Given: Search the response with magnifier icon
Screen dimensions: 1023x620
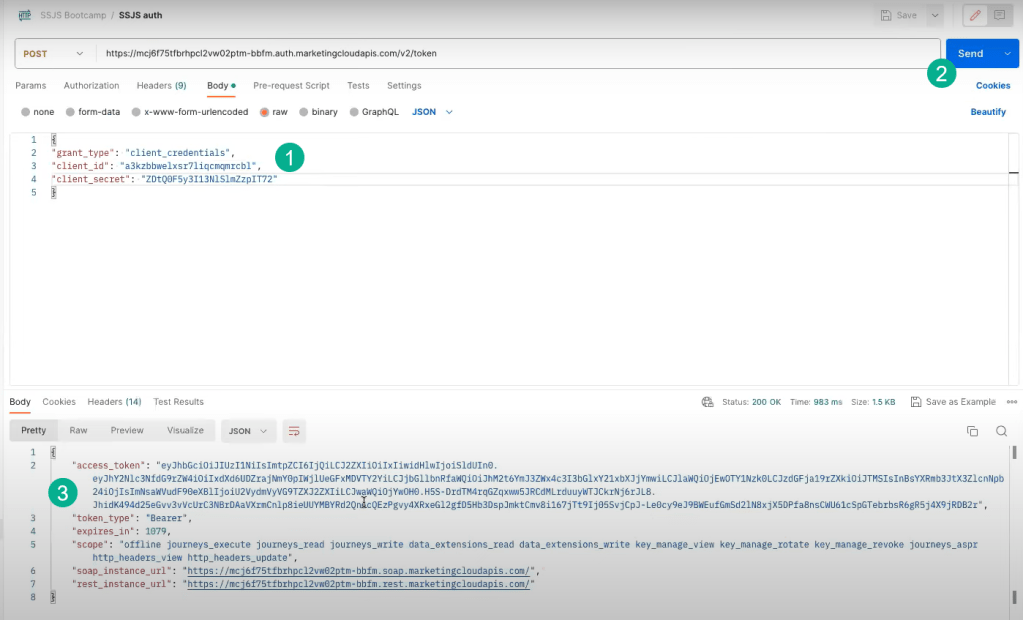Looking at the screenshot, I should coord(1001,431).
